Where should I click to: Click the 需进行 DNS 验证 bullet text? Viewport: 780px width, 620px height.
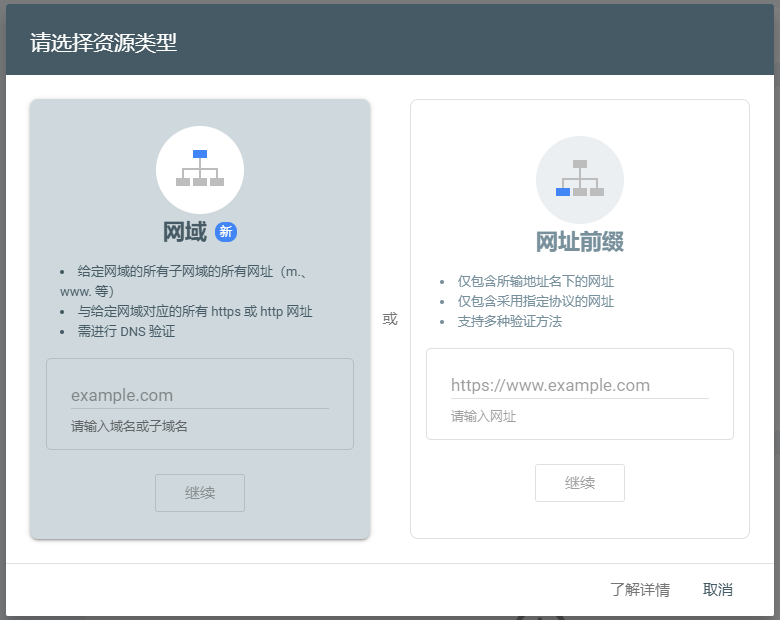click(126, 331)
